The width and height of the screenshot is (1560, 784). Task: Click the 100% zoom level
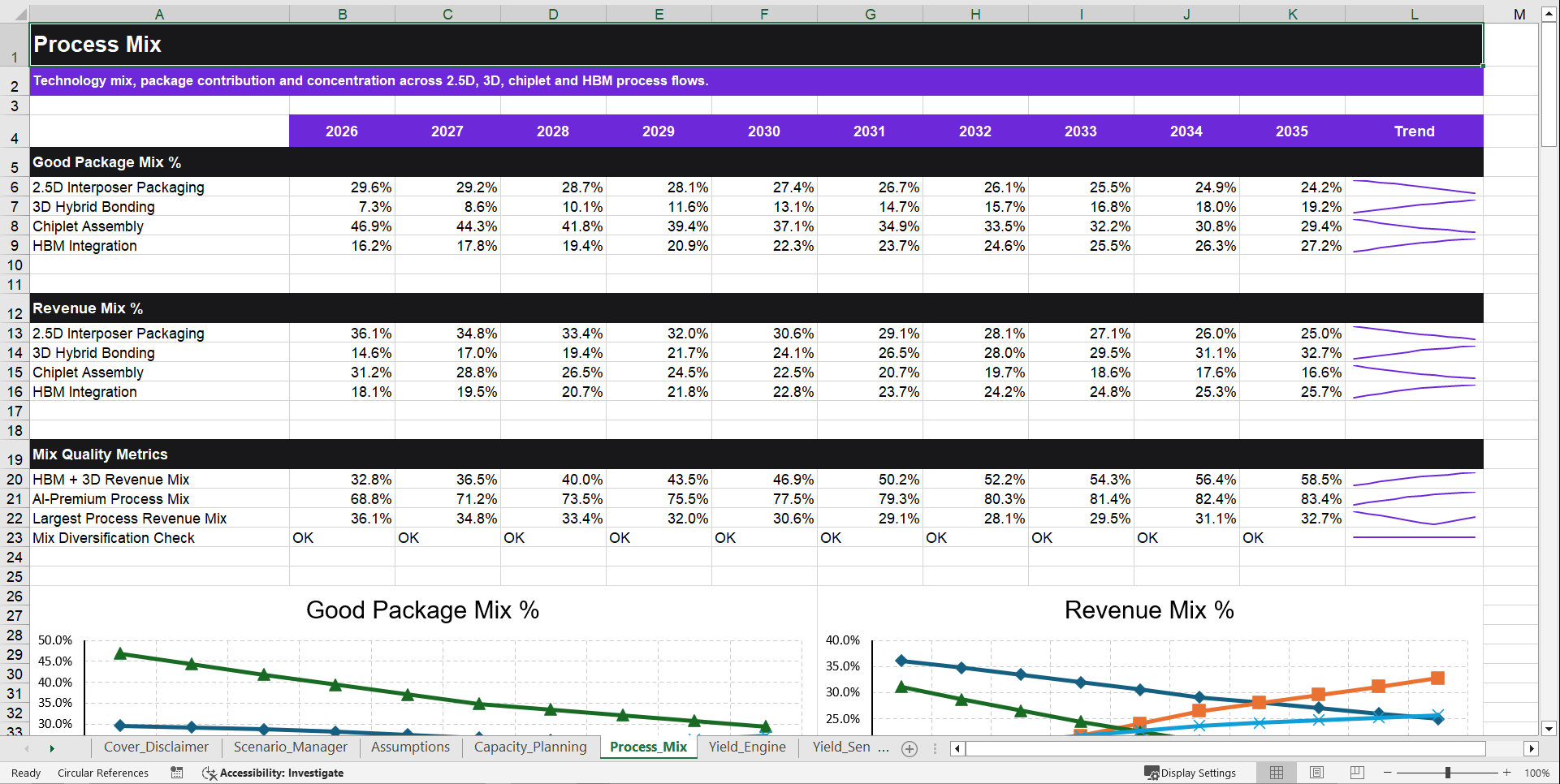[x=1536, y=773]
